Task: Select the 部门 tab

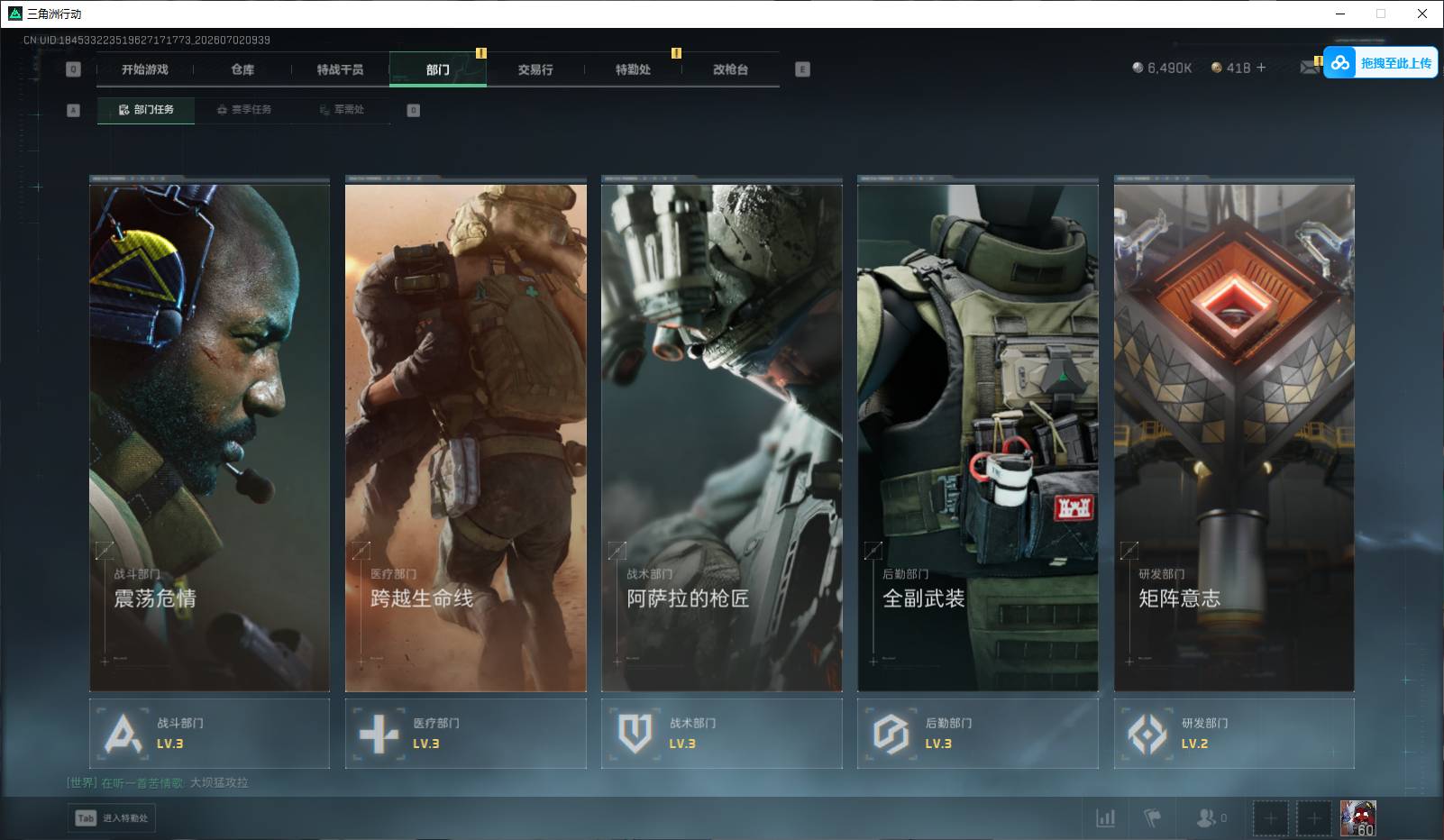Action: click(438, 69)
